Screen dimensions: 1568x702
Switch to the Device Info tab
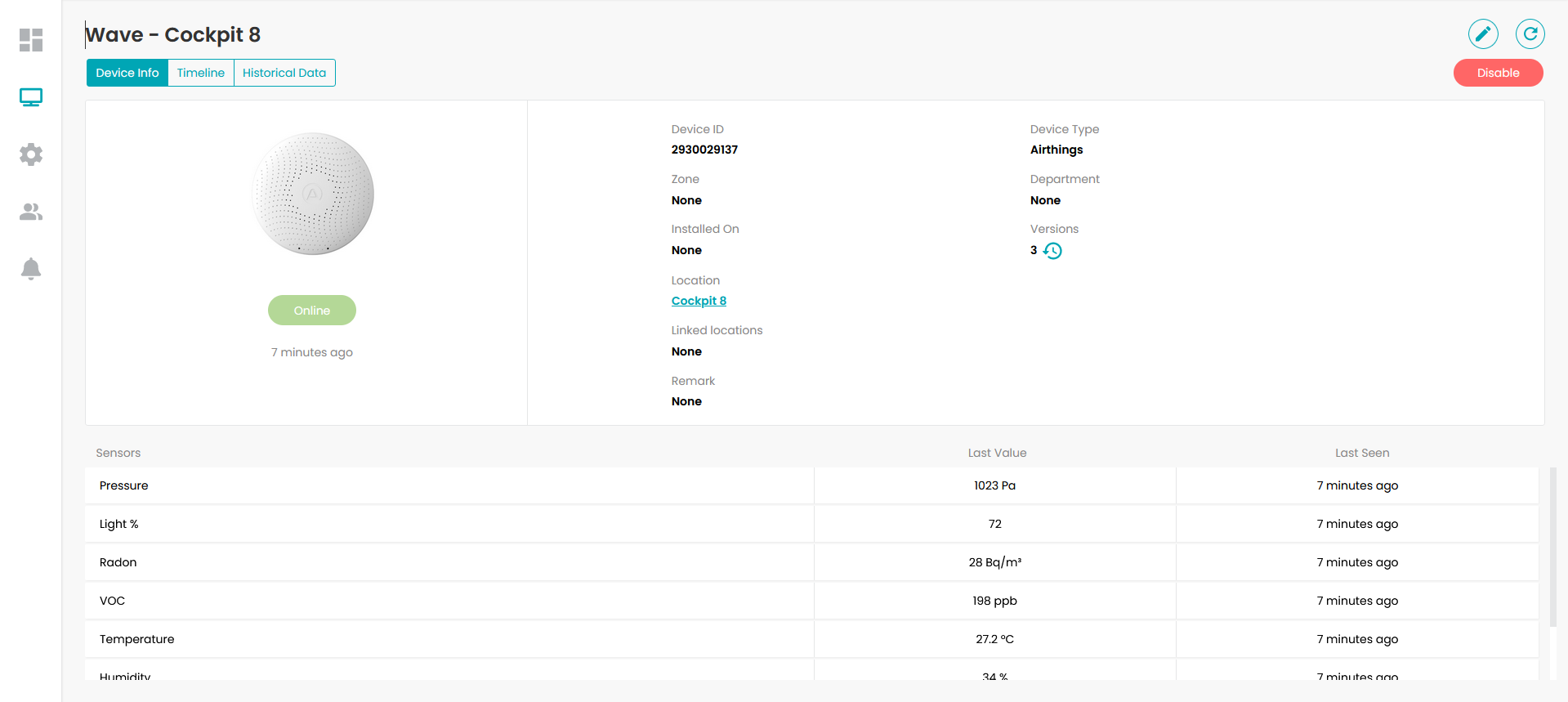pos(127,73)
